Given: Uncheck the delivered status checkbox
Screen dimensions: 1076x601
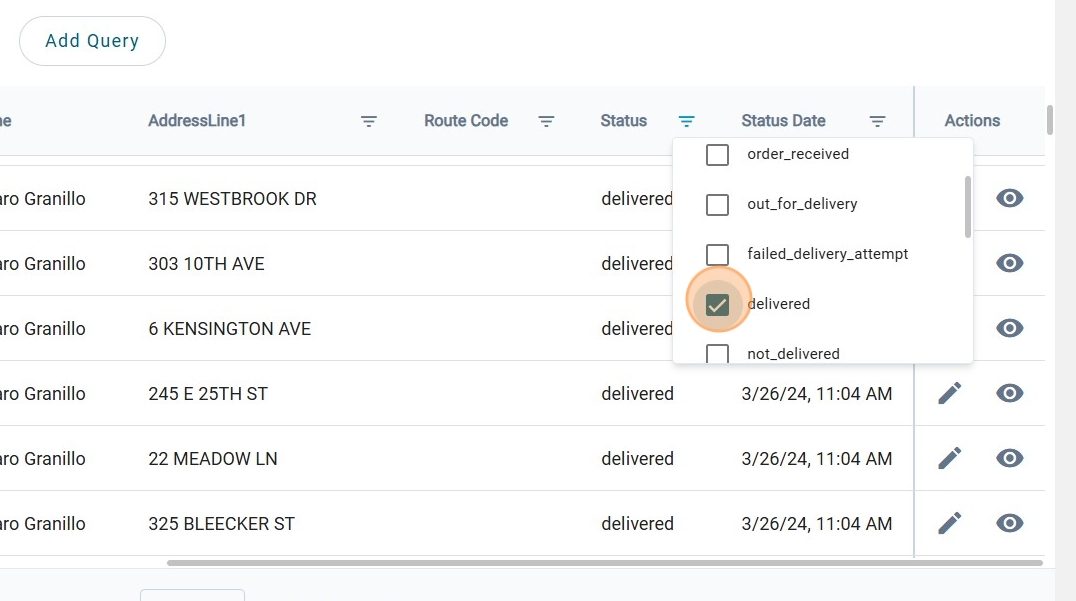Looking at the screenshot, I should point(717,305).
